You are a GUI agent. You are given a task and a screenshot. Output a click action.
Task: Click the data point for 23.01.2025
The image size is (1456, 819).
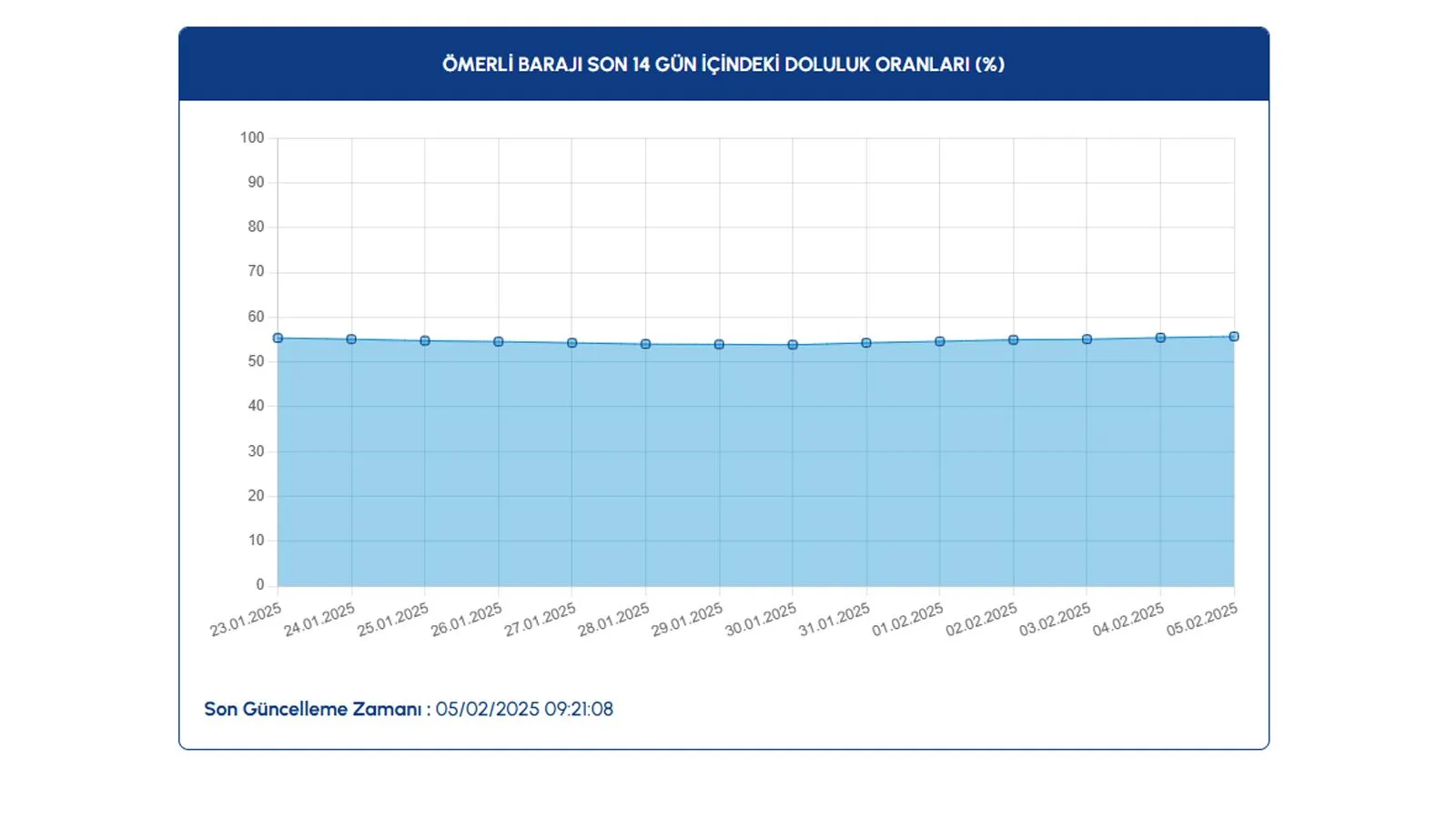point(278,339)
